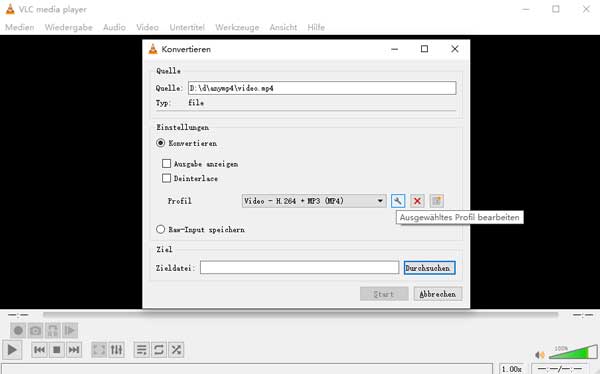Skip to next media track
Viewport: 600px width, 374px height.
[x=74, y=350]
